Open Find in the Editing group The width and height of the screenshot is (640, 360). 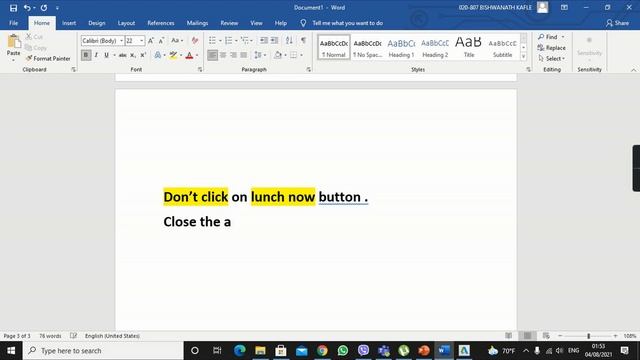pyautogui.click(x=548, y=37)
